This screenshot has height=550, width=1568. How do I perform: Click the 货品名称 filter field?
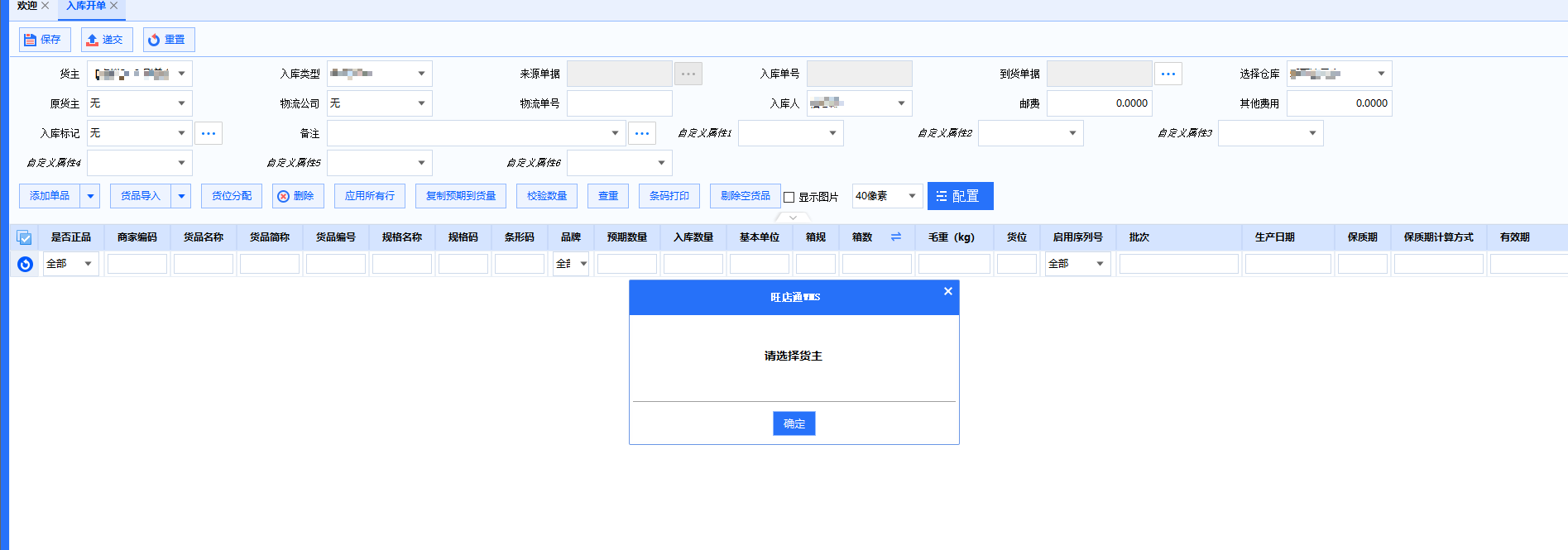[204, 264]
